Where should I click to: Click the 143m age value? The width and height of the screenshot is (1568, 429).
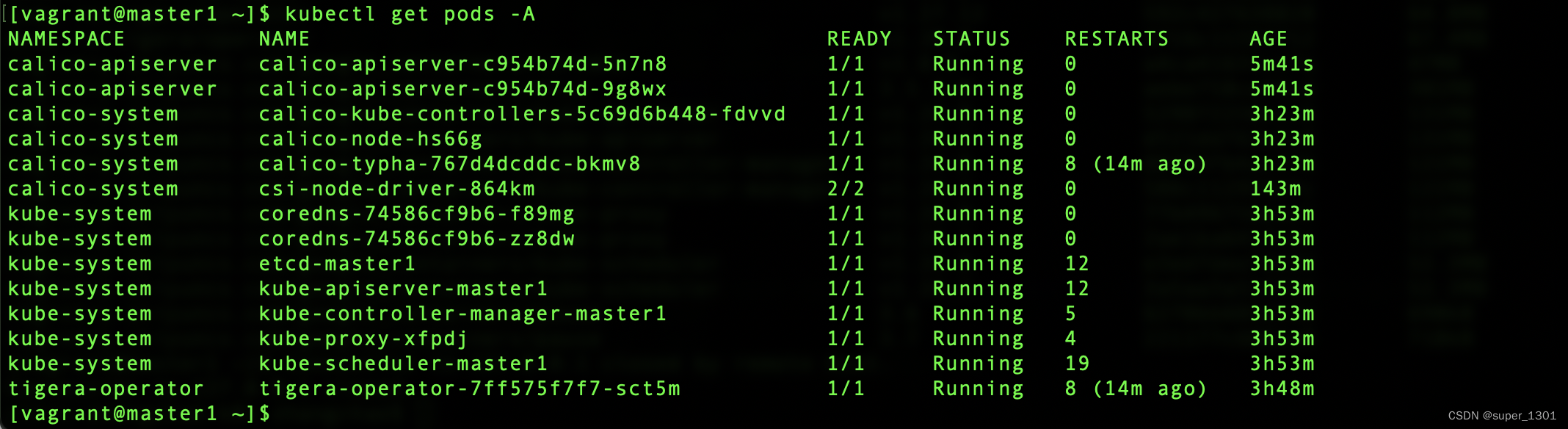(1276, 189)
